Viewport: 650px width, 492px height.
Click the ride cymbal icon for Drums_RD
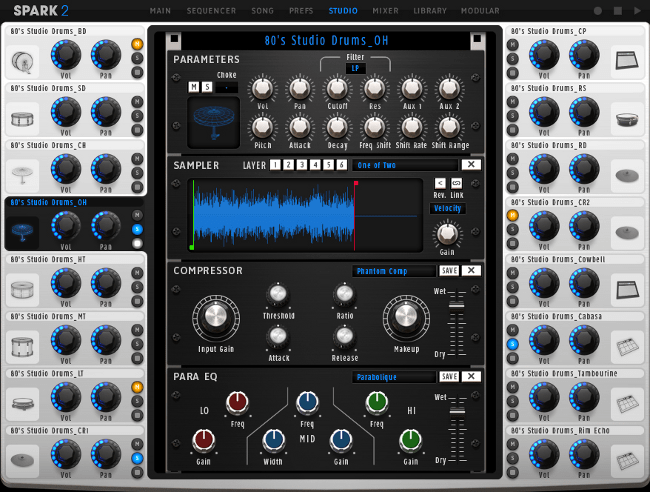tap(626, 175)
